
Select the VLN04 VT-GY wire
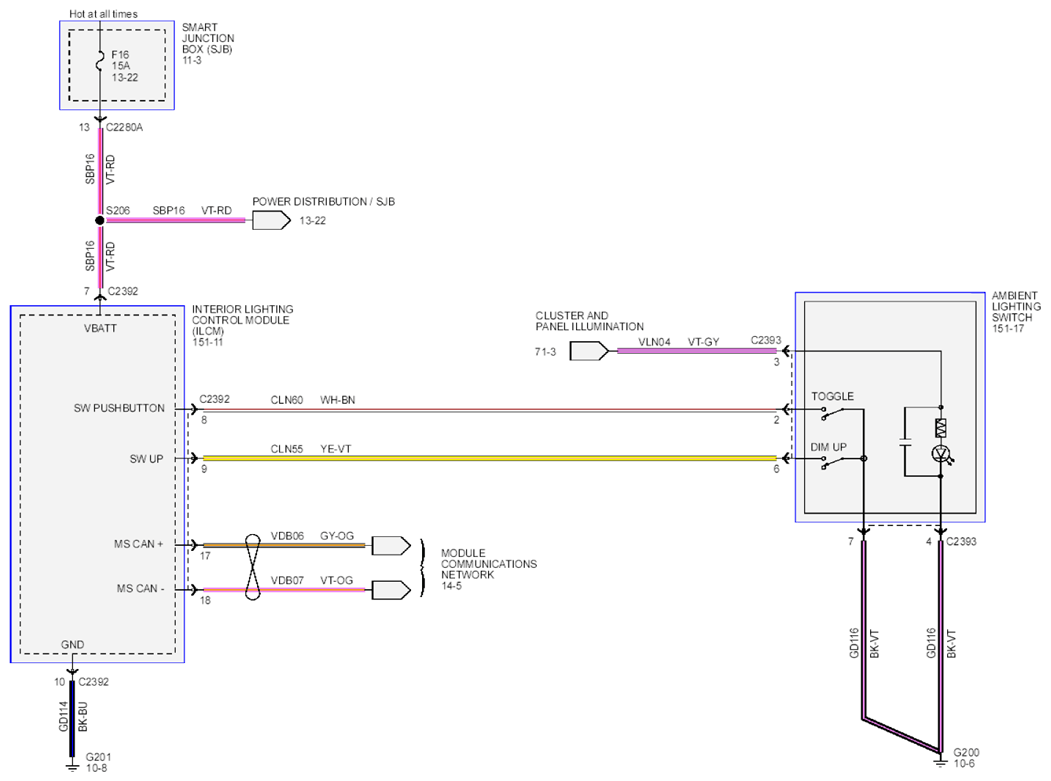(x=696, y=351)
